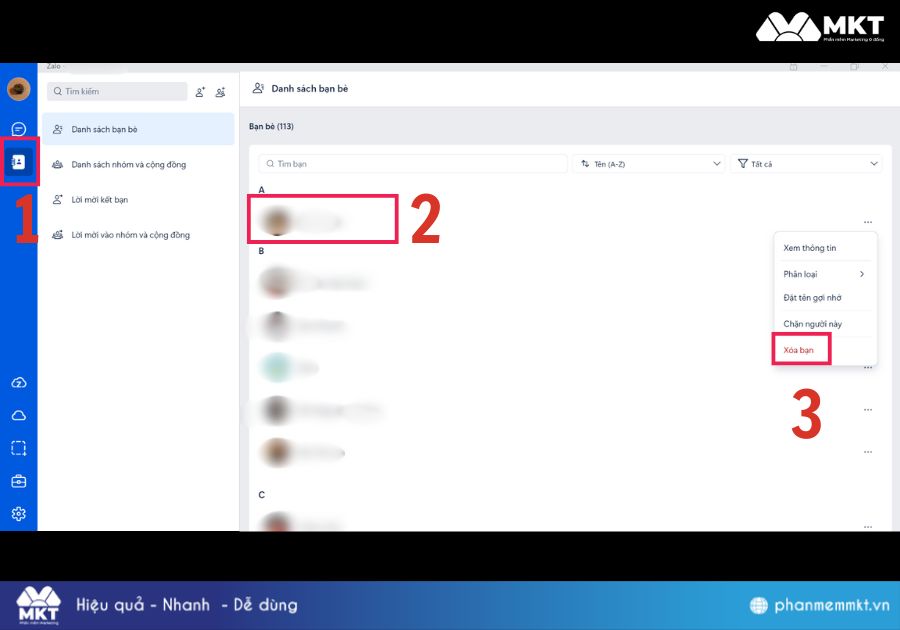Select Xóa bạn in context menu
The image size is (900, 630).
pyautogui.click(x=798, y=350)
